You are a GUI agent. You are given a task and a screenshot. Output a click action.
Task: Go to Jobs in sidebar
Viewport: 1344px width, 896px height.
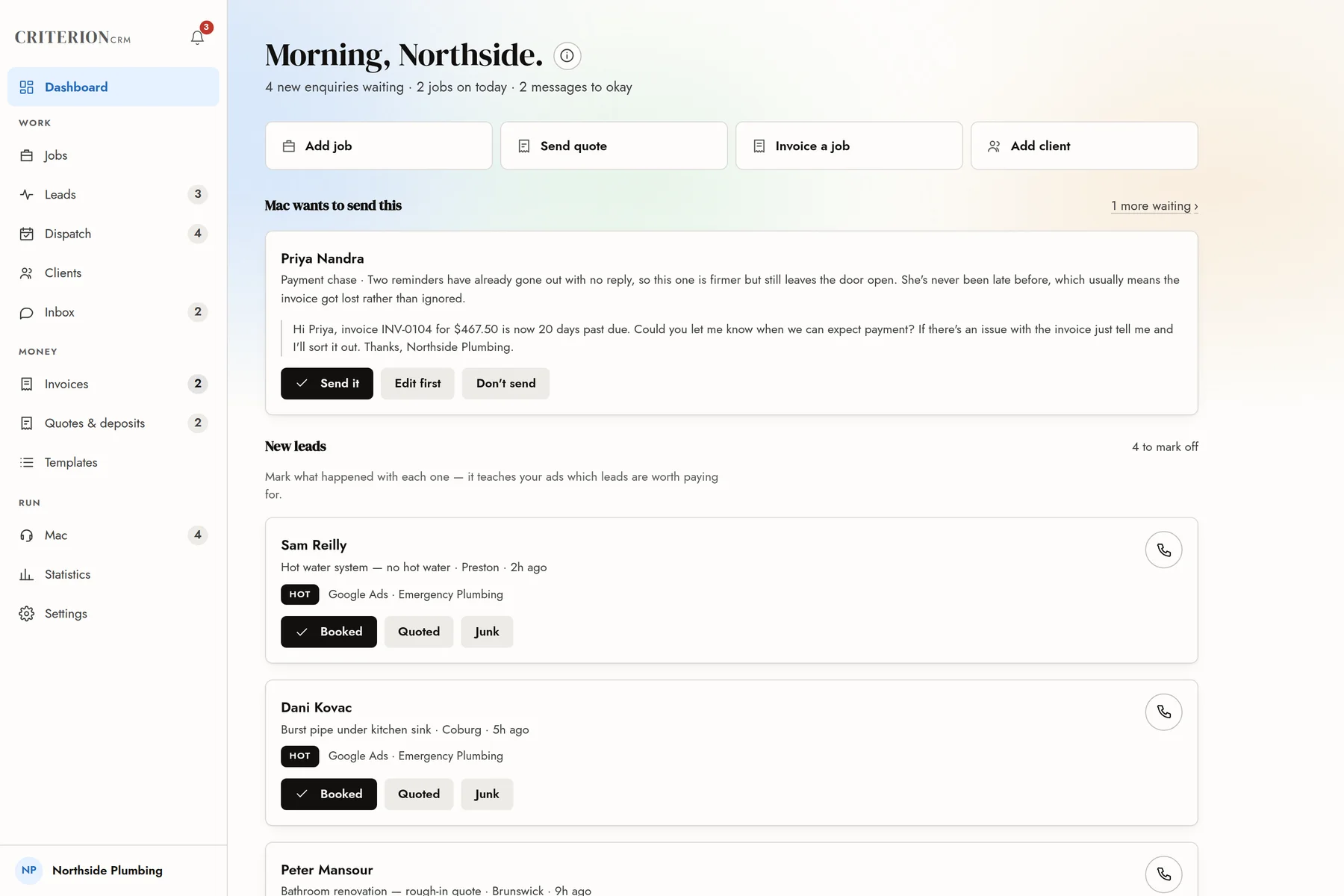click(113, 155)
